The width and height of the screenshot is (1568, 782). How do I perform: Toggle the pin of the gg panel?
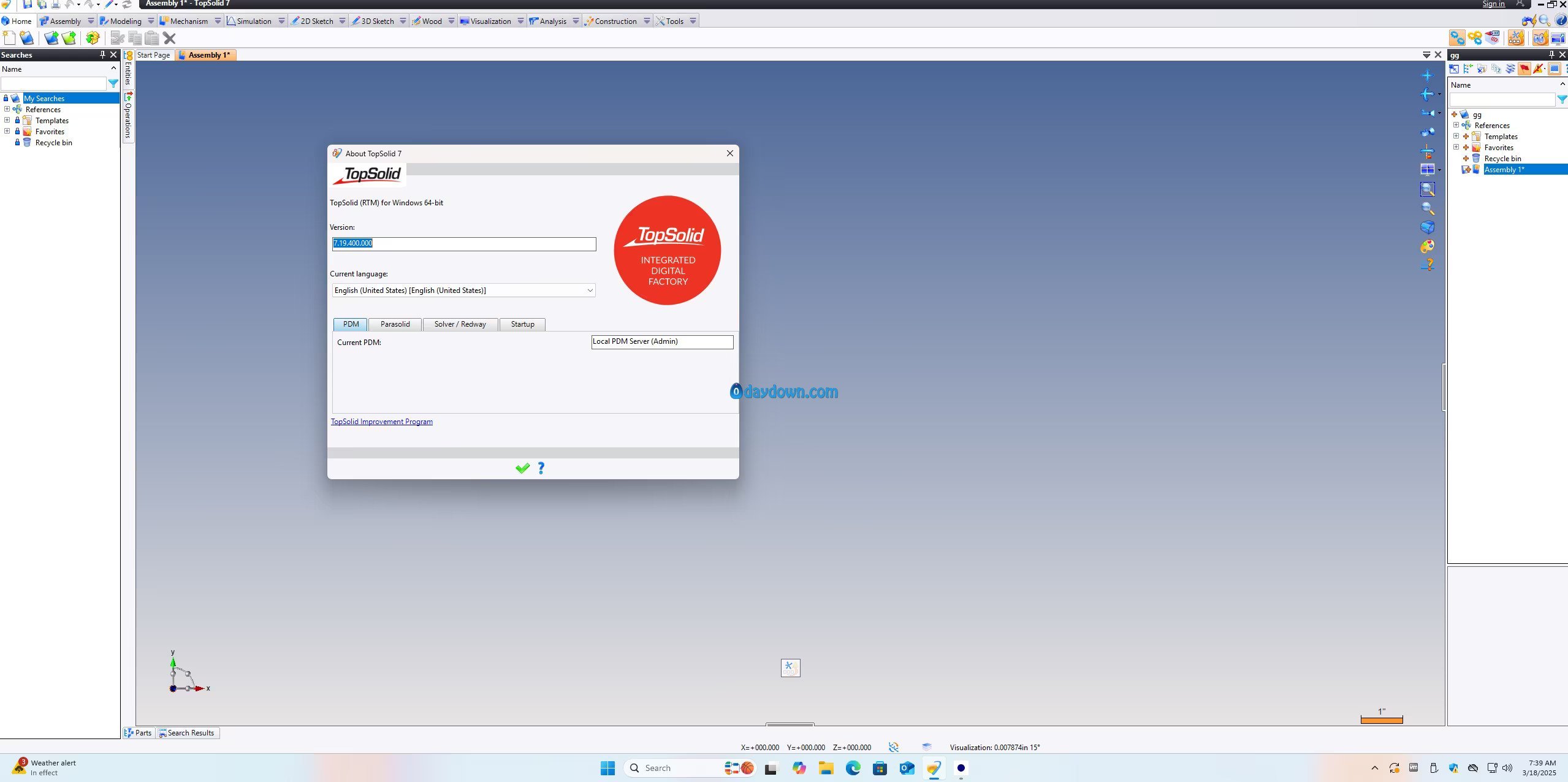(1551, 55)
